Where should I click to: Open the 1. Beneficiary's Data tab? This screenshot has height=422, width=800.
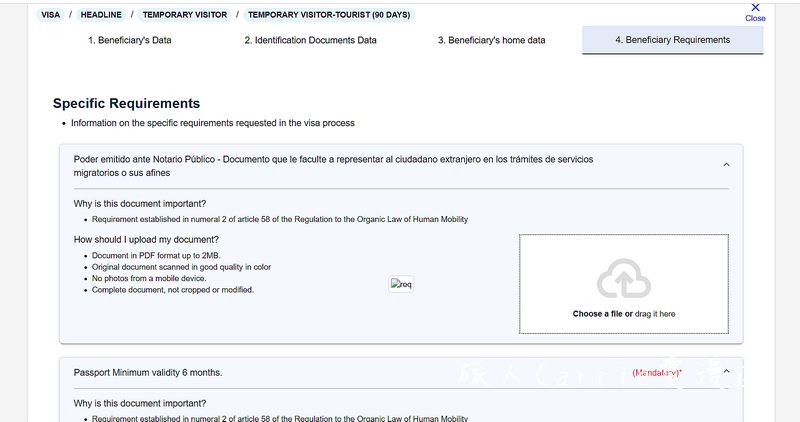(130, 40)
